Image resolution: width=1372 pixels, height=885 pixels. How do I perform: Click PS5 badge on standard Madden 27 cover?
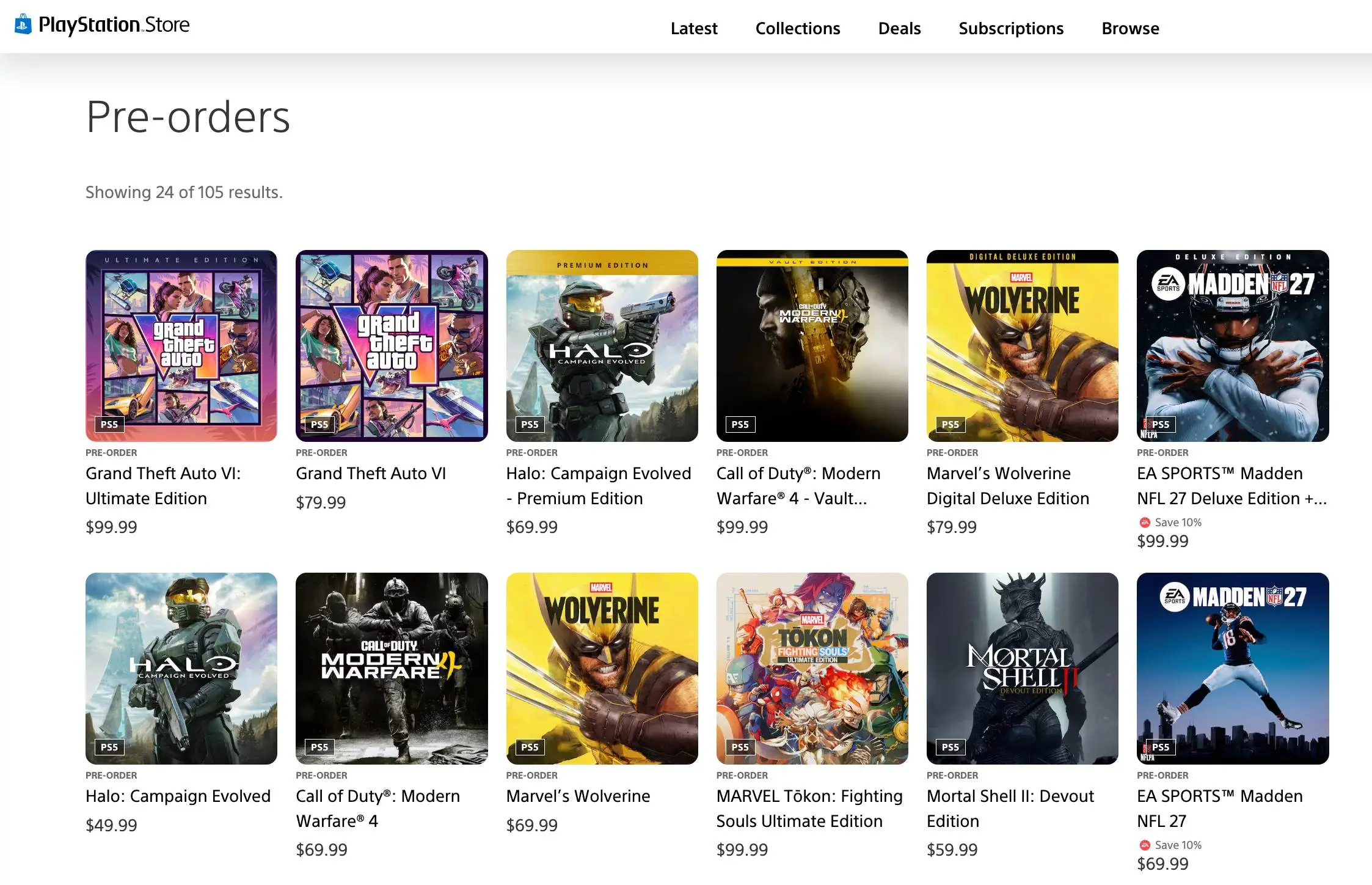(1160, 747)
